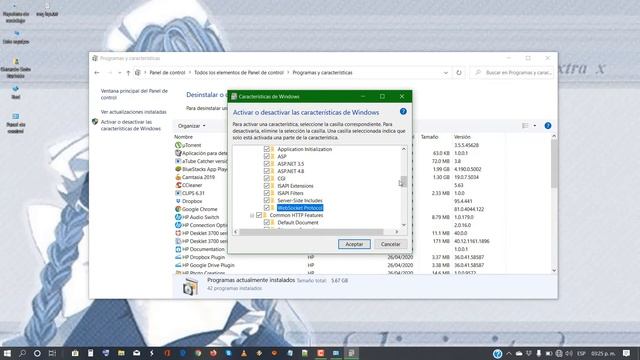Click the Dropbox program icon
The image size is (640, 360).
click(178, 201)
